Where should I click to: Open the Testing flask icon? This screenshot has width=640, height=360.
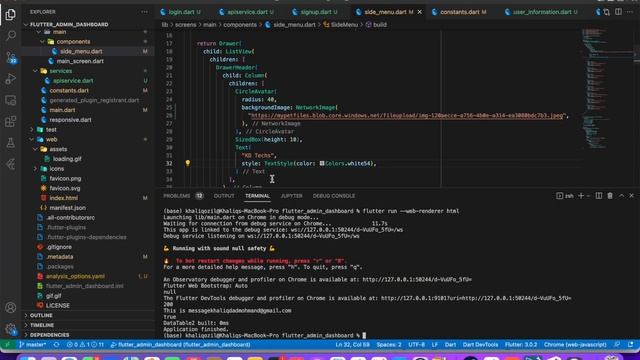tap(11, 142)
